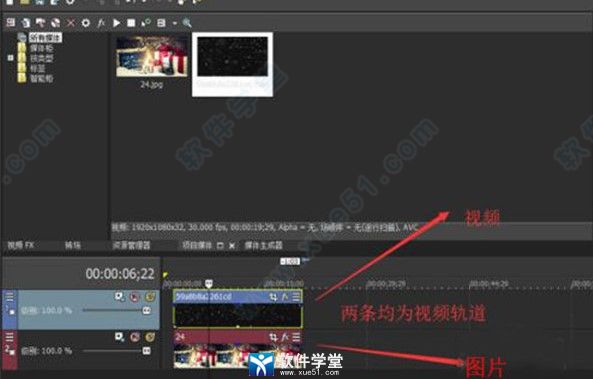Open the views dropdown arrow in media toolbar
Image resolution: width=593 pixels, height=379 pixels.
pos(174,23)
